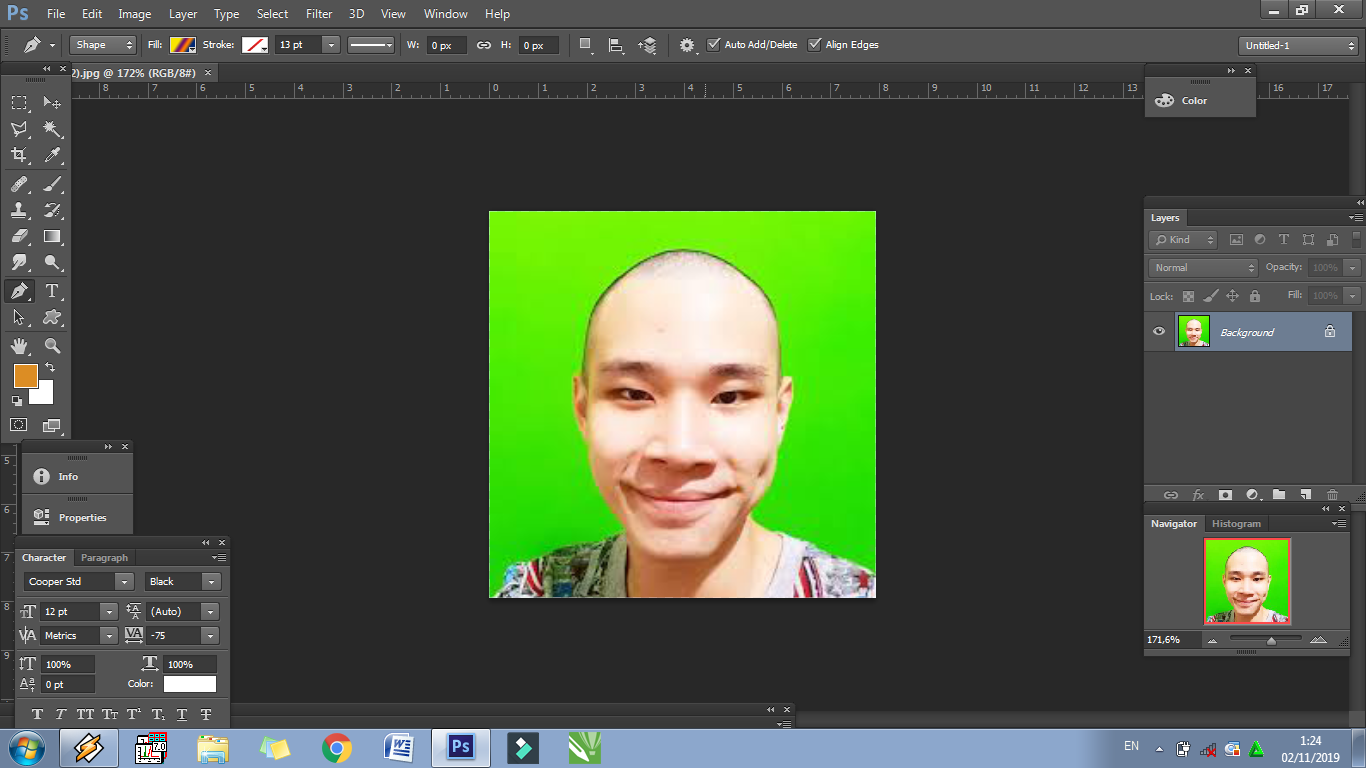Open the collapsed Info panel
Screen dimensions: 1366x768
point(77,477)
